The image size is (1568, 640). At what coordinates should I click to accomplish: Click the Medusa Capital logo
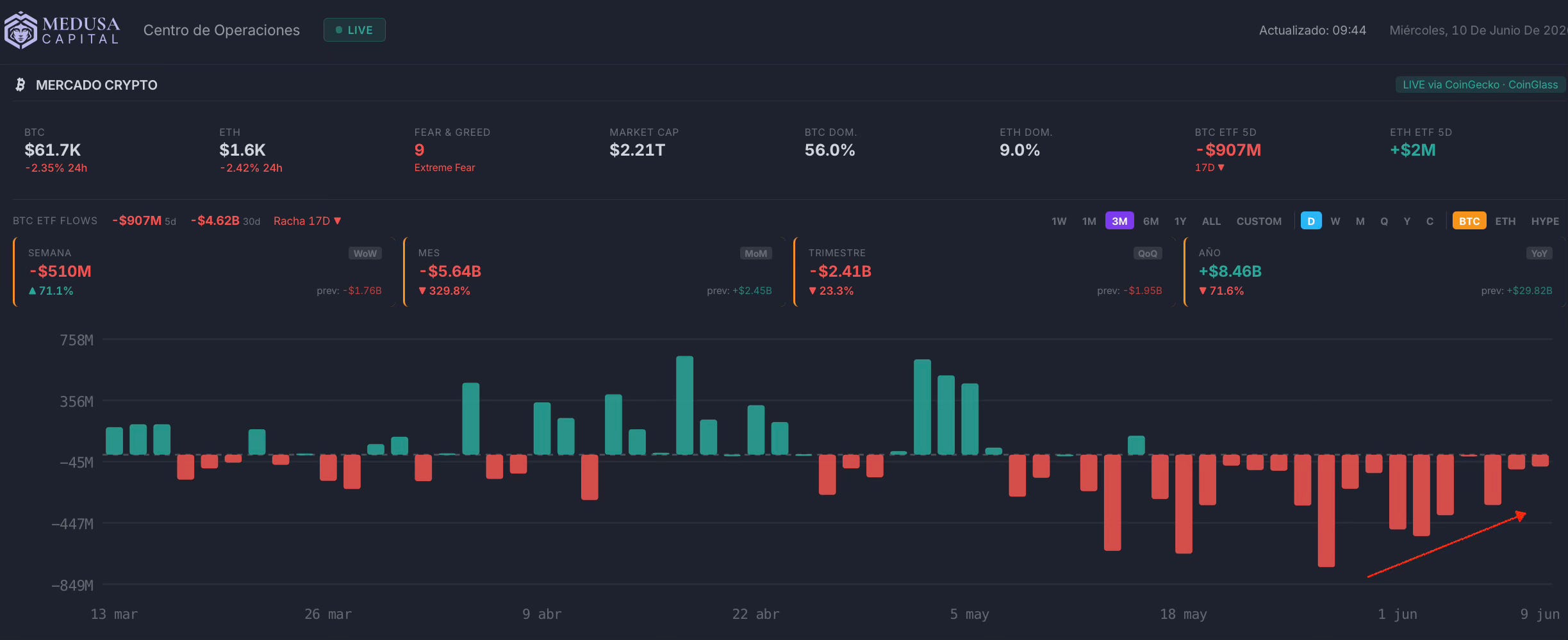(62, 30)
